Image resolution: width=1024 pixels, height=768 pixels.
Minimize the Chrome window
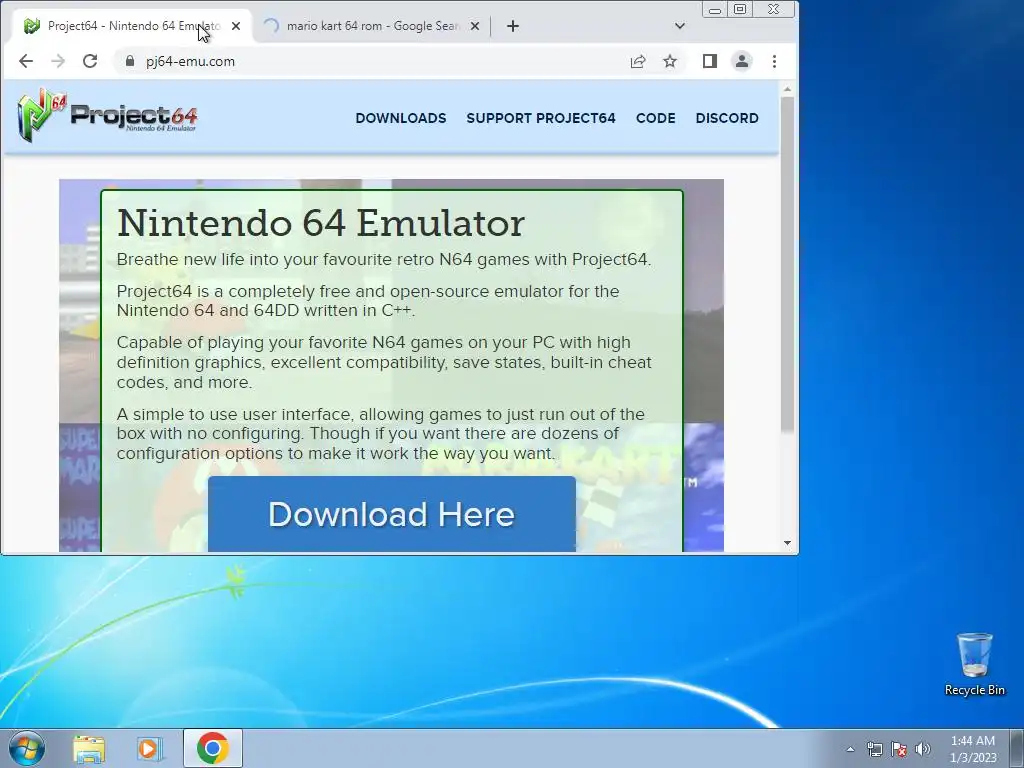point(715,9)
